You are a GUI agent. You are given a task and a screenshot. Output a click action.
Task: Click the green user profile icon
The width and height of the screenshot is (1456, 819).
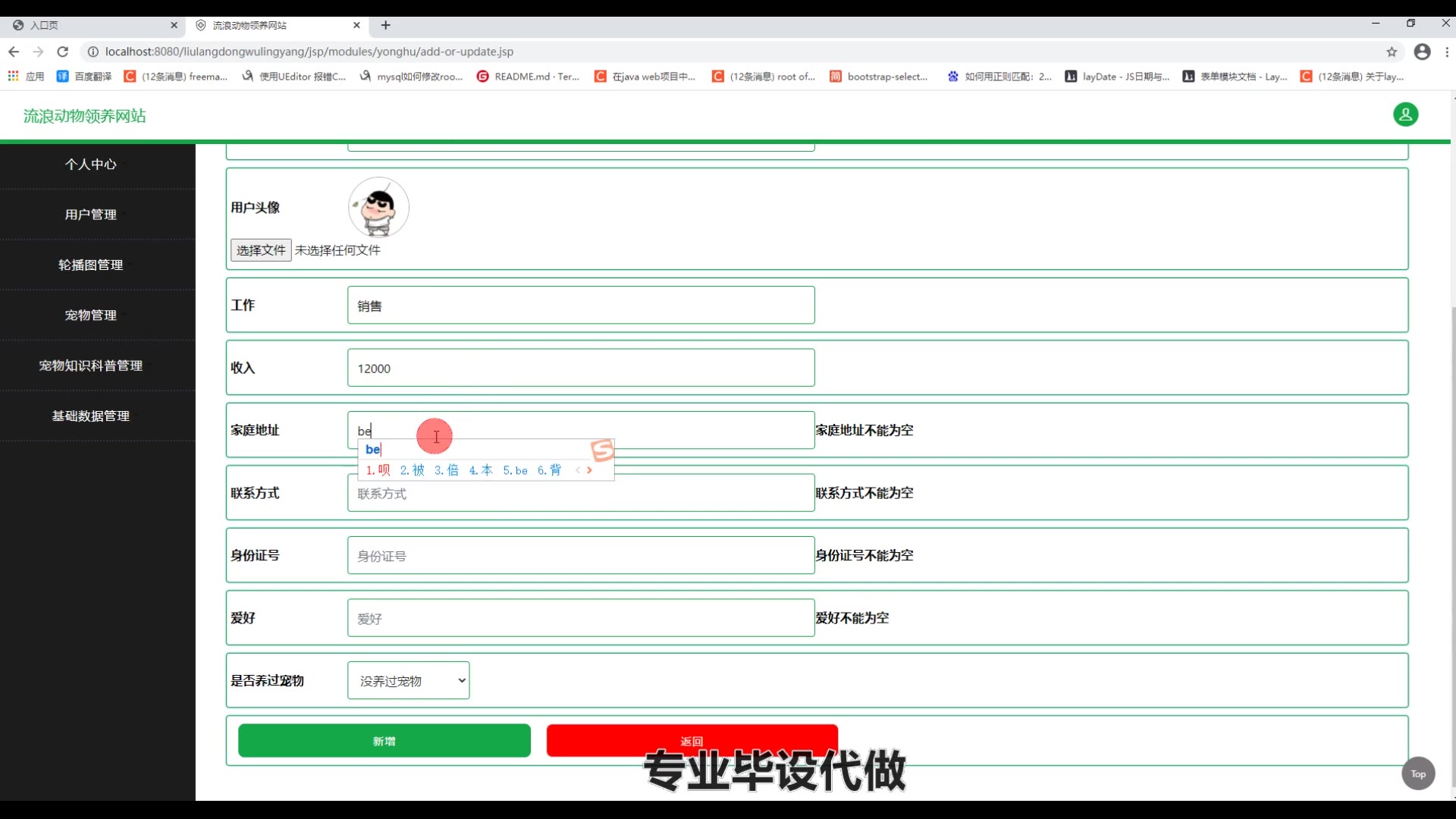point(1405,115)
